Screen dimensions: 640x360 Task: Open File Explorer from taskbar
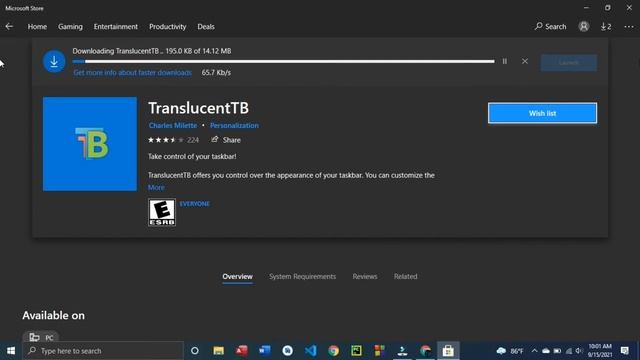point(218,351)
